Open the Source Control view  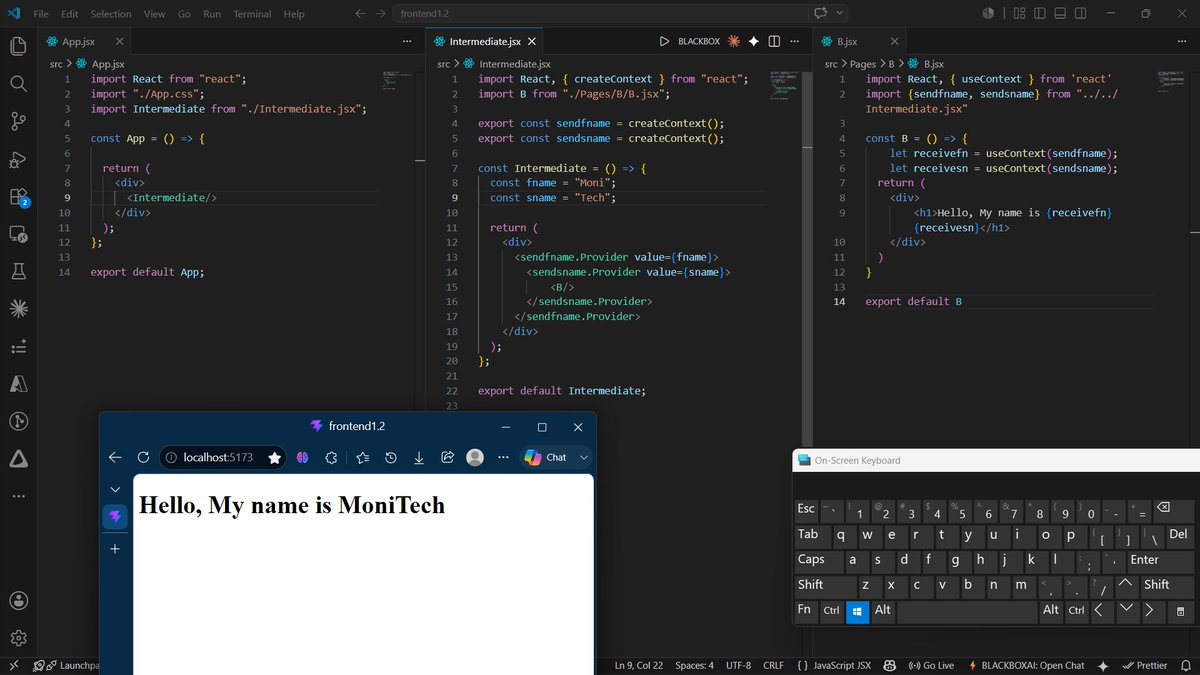[x=18, y=121]
